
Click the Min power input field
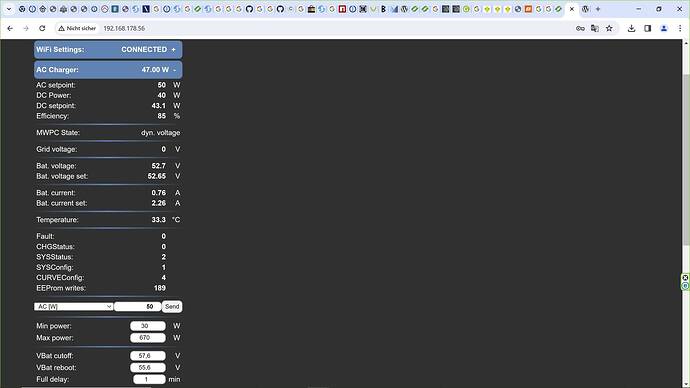[148, 326]
